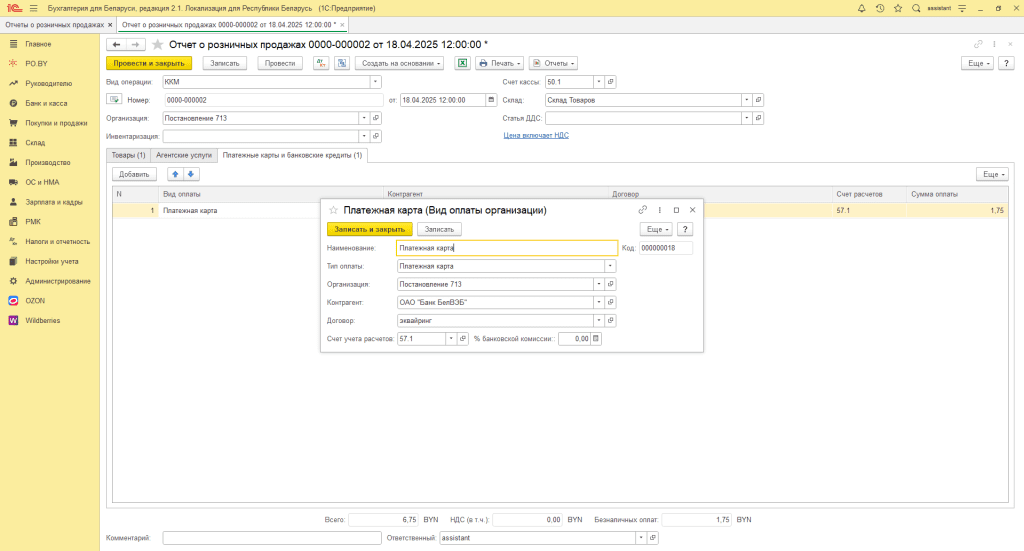Add the sales report to favorites with the star
This screenshot has width=1024, height=551.
click(157, 44)
